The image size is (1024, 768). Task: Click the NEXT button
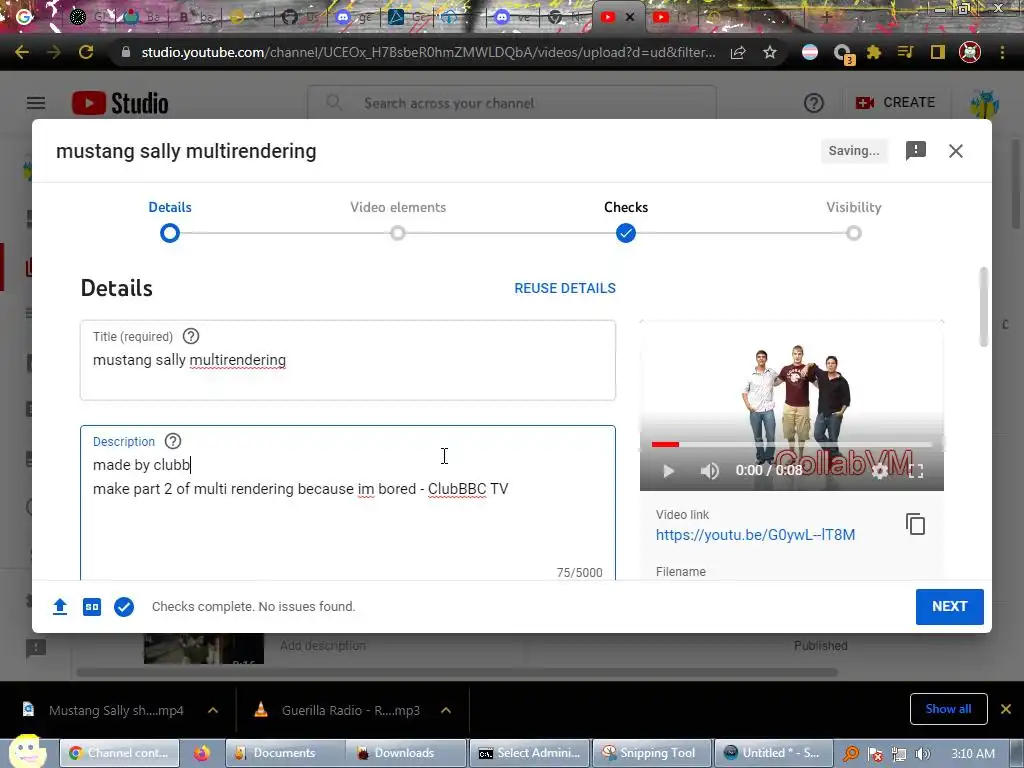pyautogui.click(x=950, y=607)
